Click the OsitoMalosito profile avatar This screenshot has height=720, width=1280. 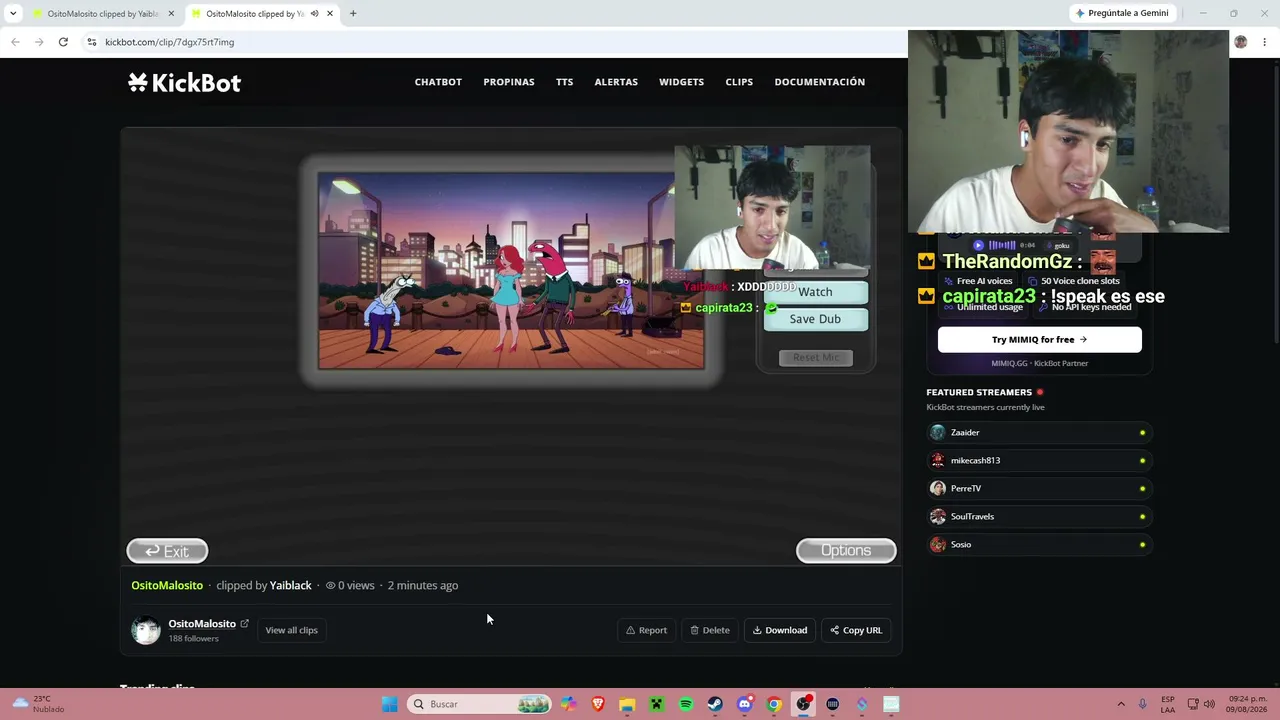tap(146, 630)
